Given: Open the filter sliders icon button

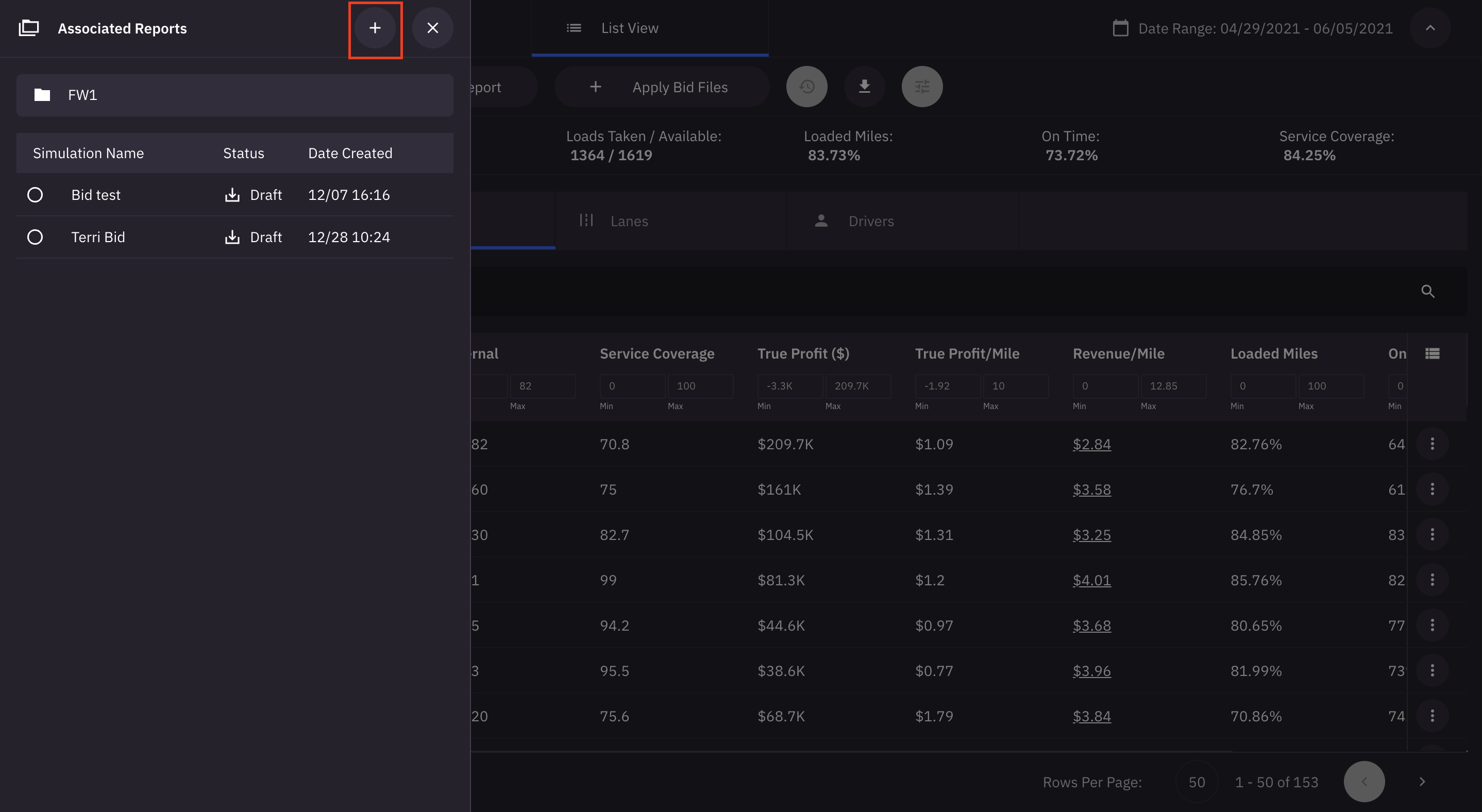Looking at the screenshot, I should pos(922,87).
